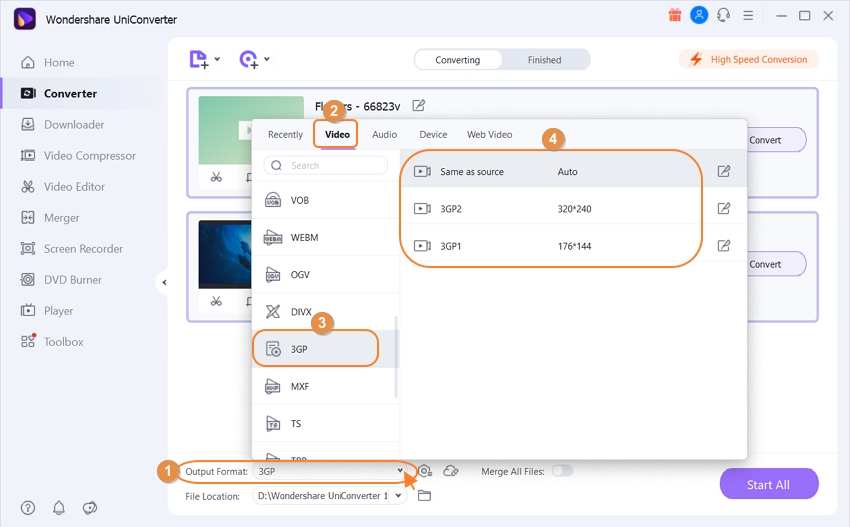The image size is (850, 527).
Task: Switch to the Converting tab
Action: (458, 60)
